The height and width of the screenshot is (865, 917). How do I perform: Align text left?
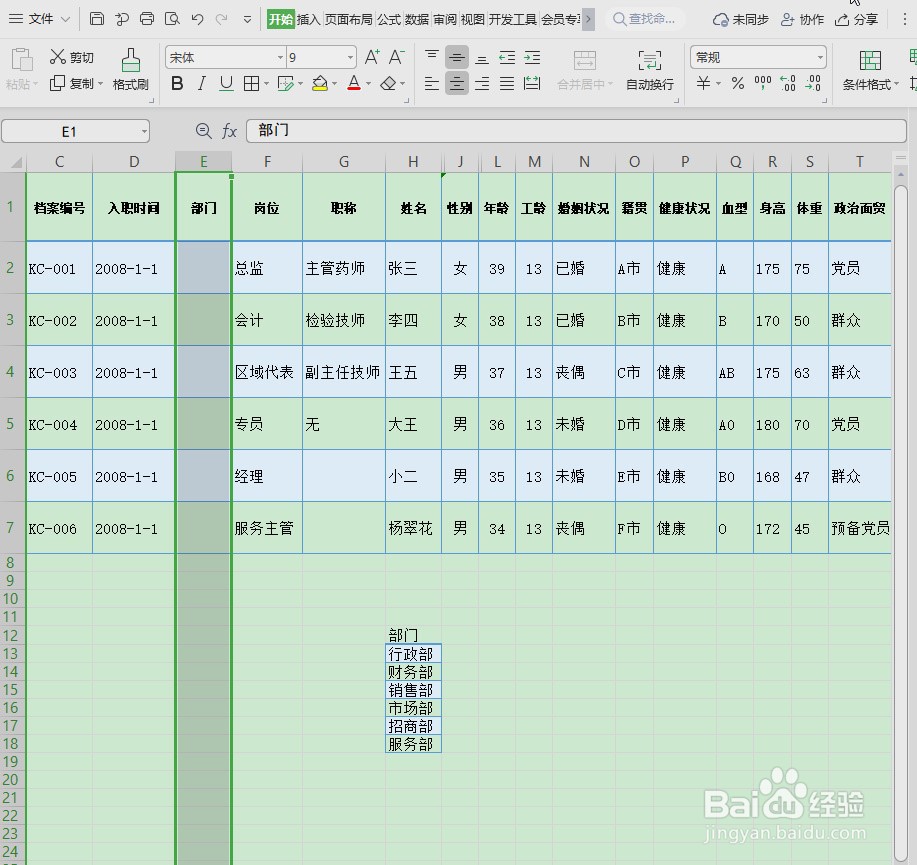point(432,84)
